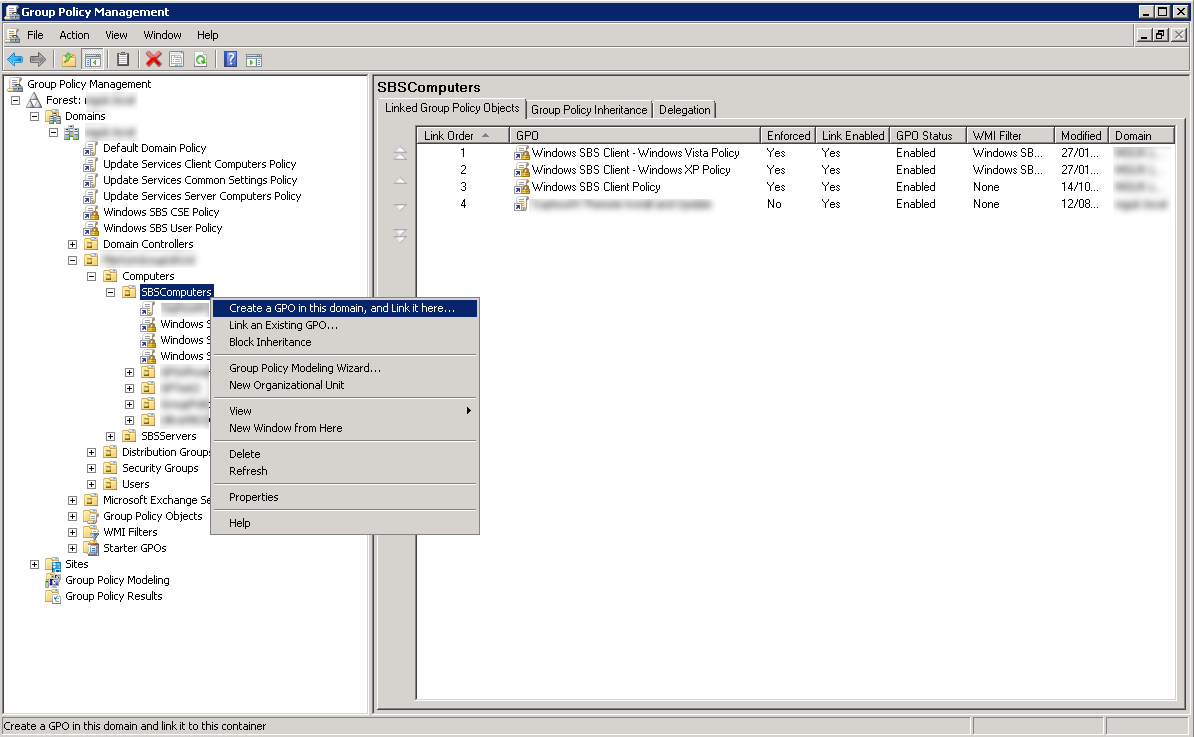
Task: Select Windows SBS Client - Windows XP Policy row
Action: pos(795,170)
